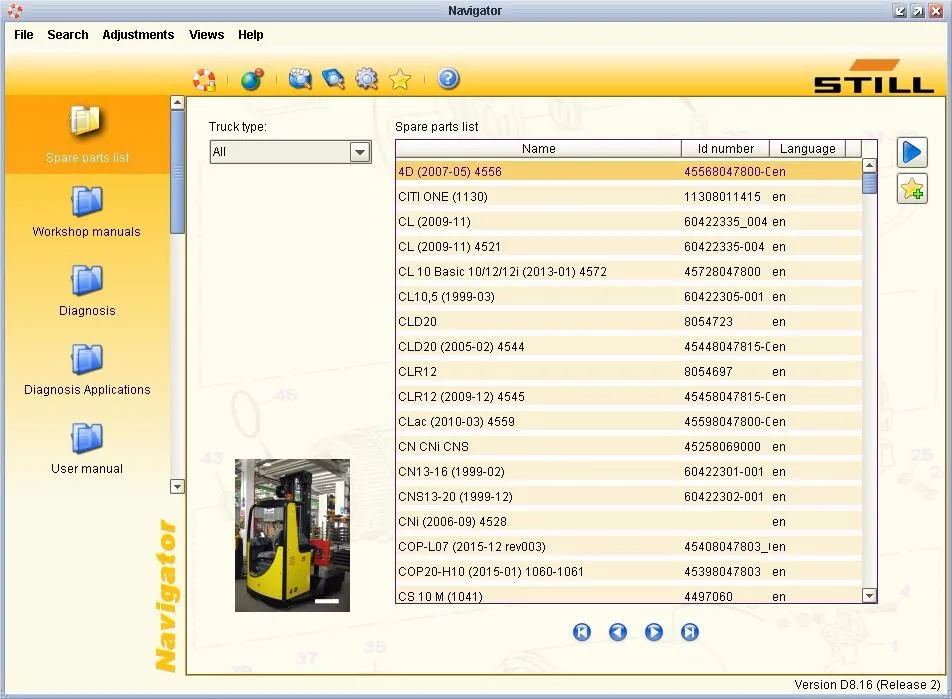
Task: Click sidebar scrollbar thumb
Action: (177, 172)
